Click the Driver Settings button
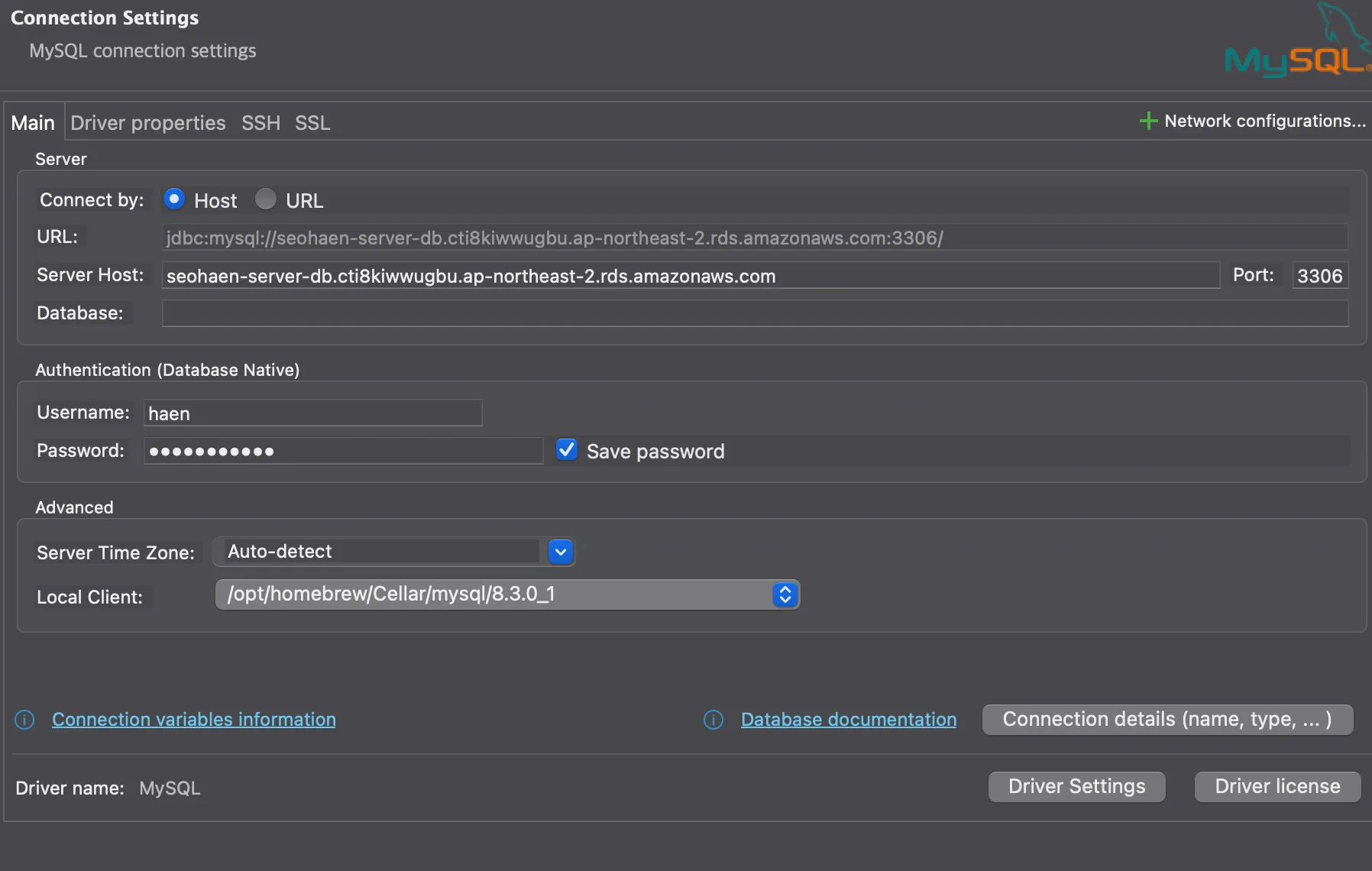The height and width of the screenshot is (871, 1372). [x=1077, y=786]
